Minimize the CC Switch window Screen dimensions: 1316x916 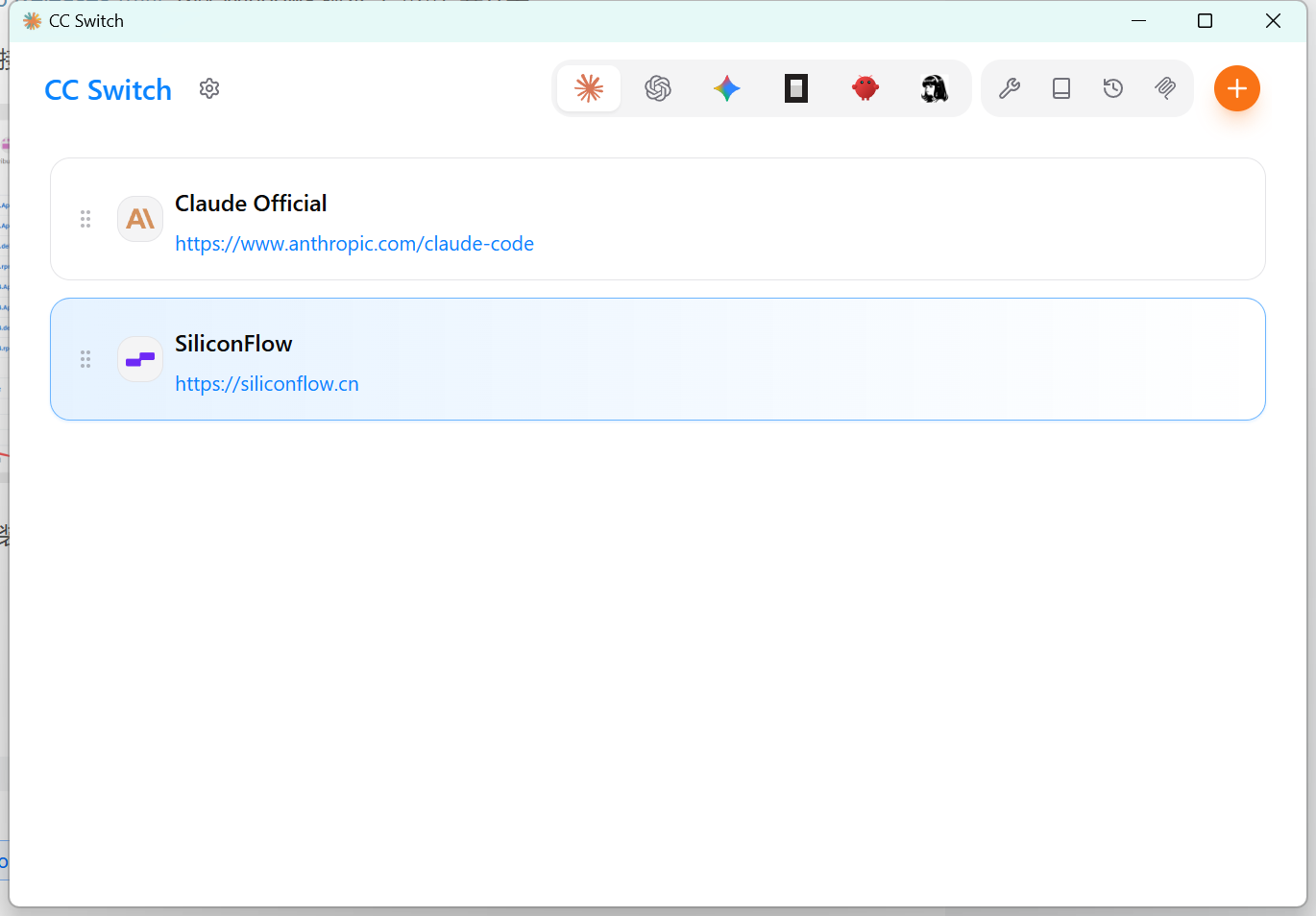click(x=1139, y=21)
